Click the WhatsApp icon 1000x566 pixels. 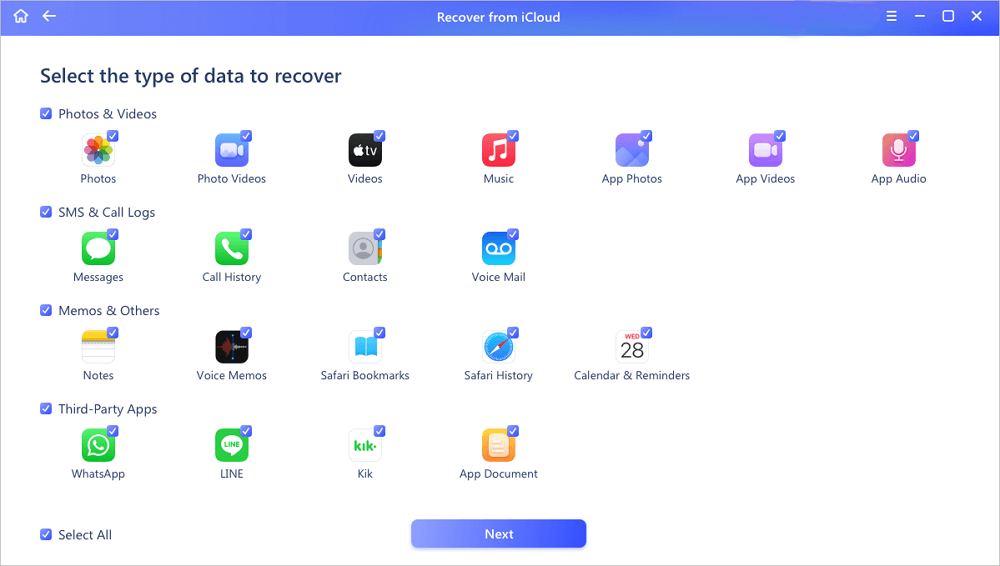point(98,445)
